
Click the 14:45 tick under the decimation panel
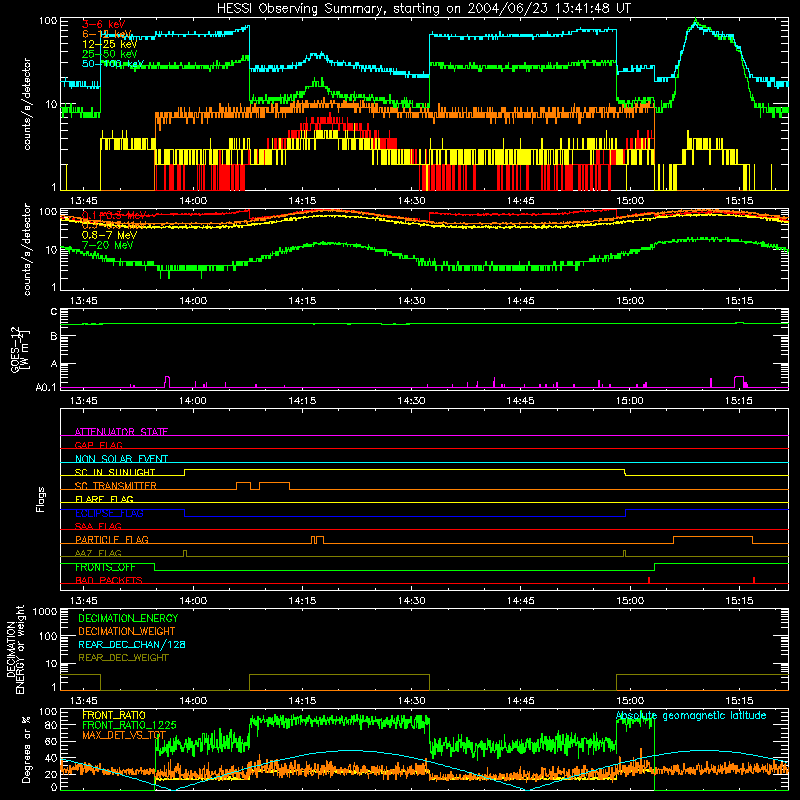click(x=520, y=701)
